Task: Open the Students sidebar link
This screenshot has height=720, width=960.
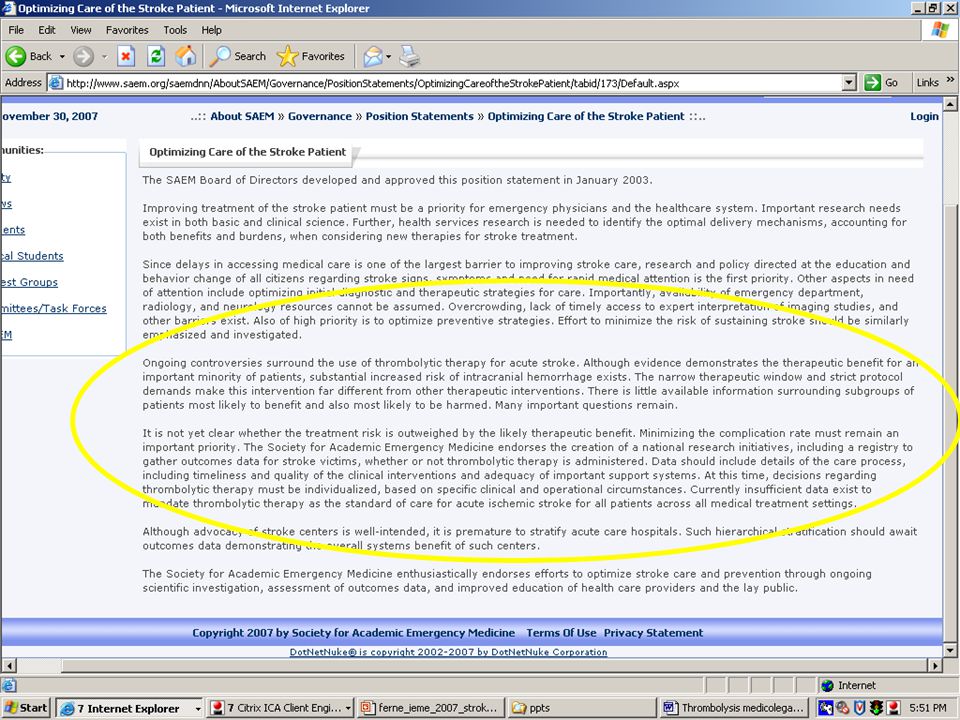Action: pos(32,256)
